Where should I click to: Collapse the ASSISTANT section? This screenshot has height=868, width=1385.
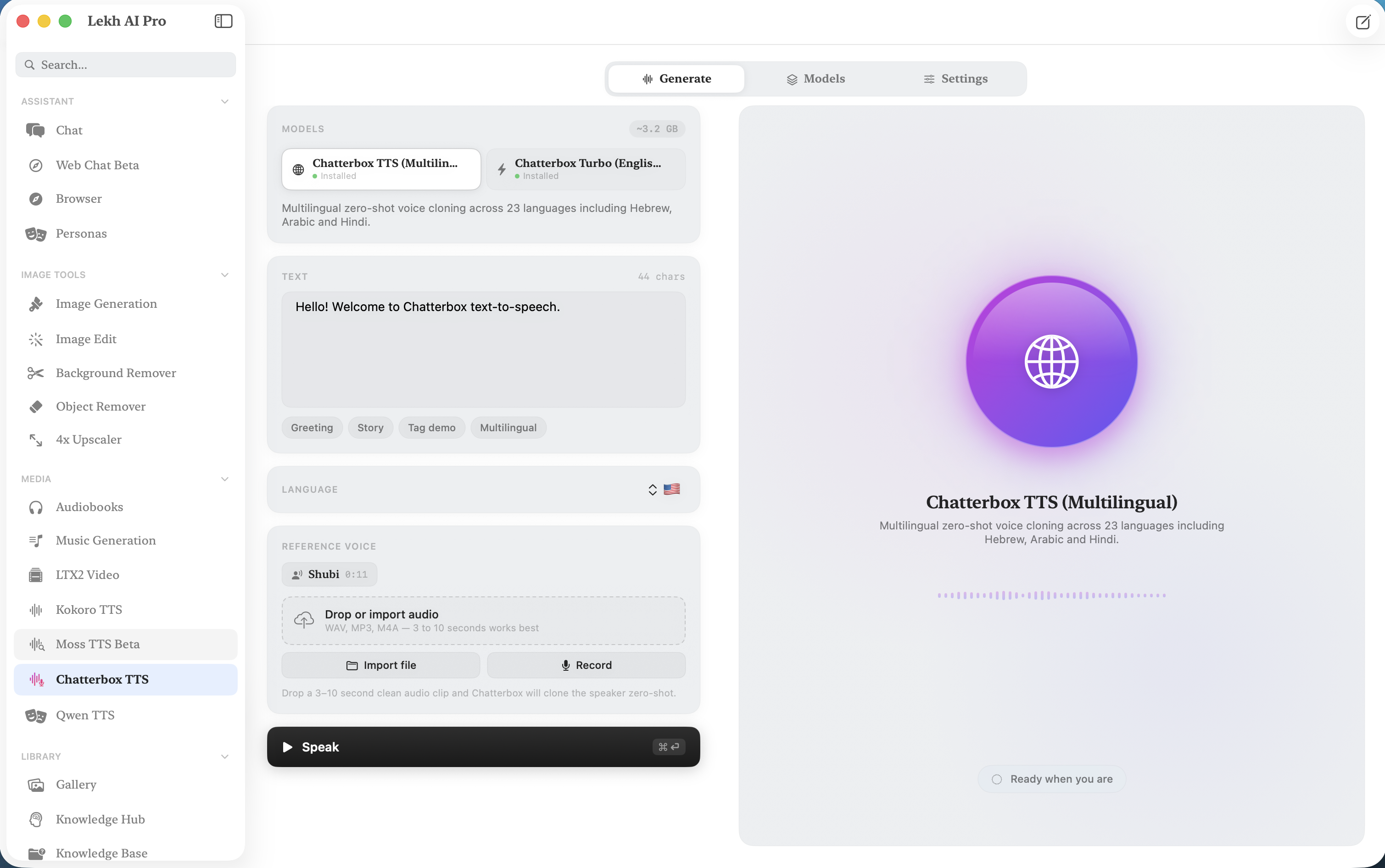coord(224,101)
